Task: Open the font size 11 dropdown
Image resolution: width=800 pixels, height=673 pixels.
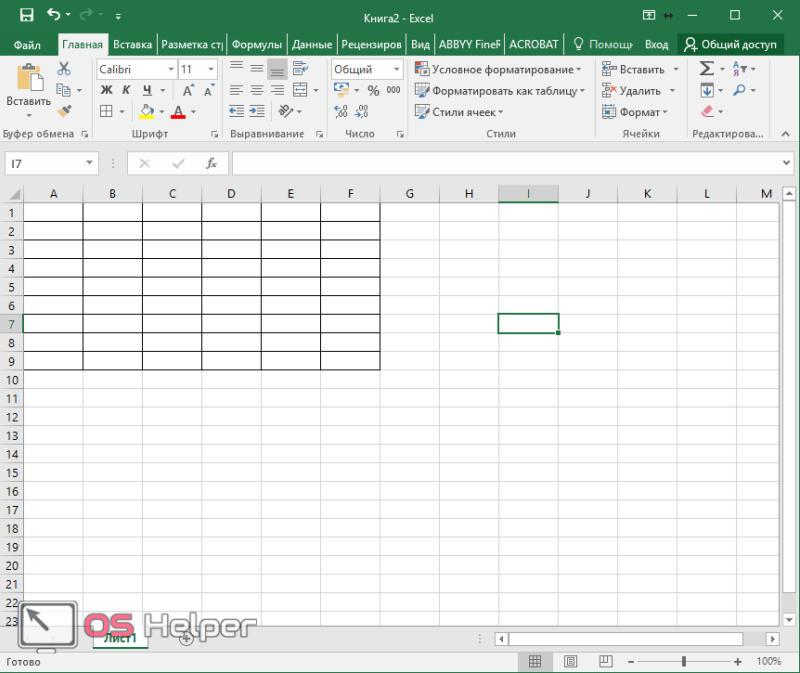Action: [x=211, y=69]
